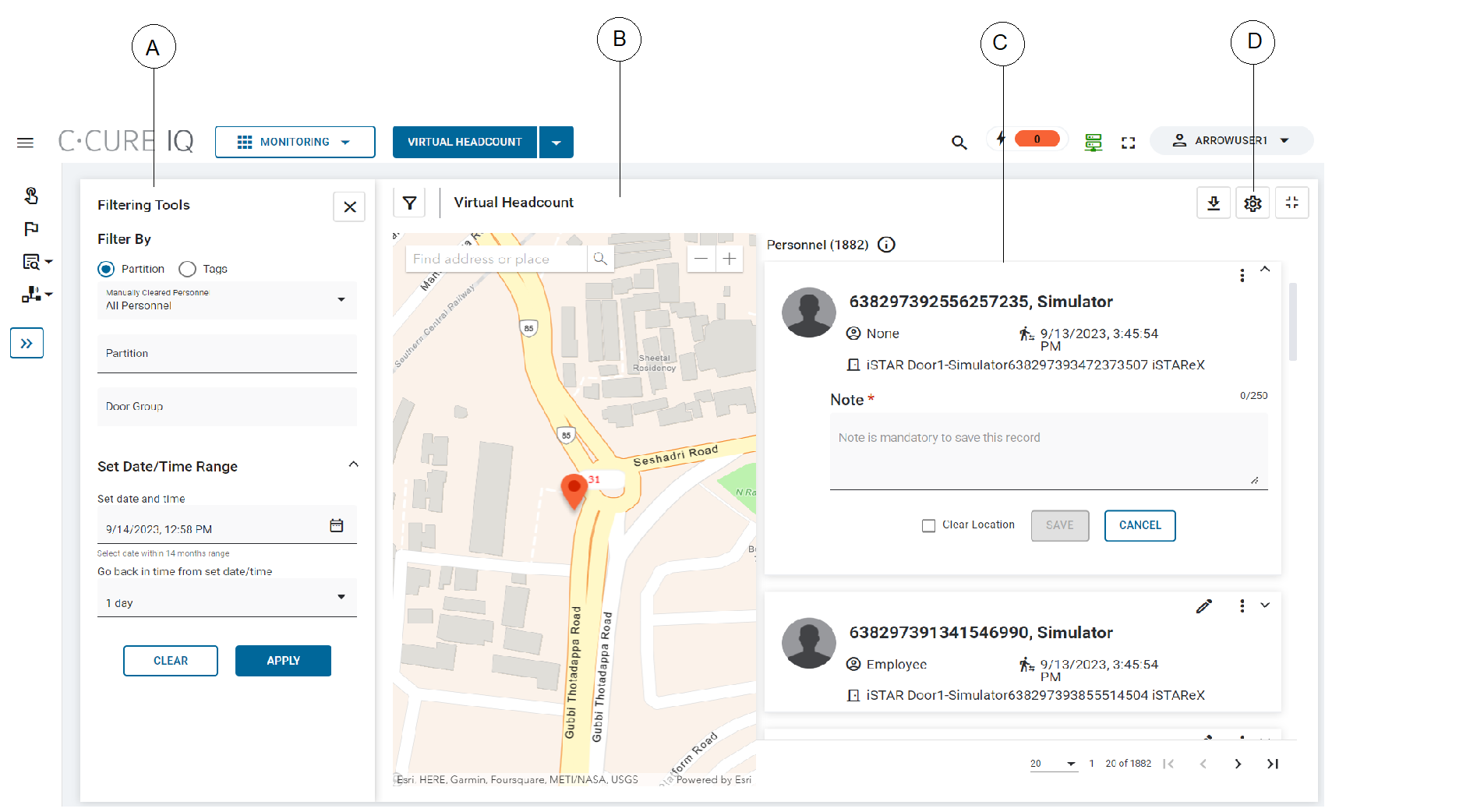The image size is (1484, 812).
Task: Expand the left sidebar with double-arrow
Action: click(26, 343)
